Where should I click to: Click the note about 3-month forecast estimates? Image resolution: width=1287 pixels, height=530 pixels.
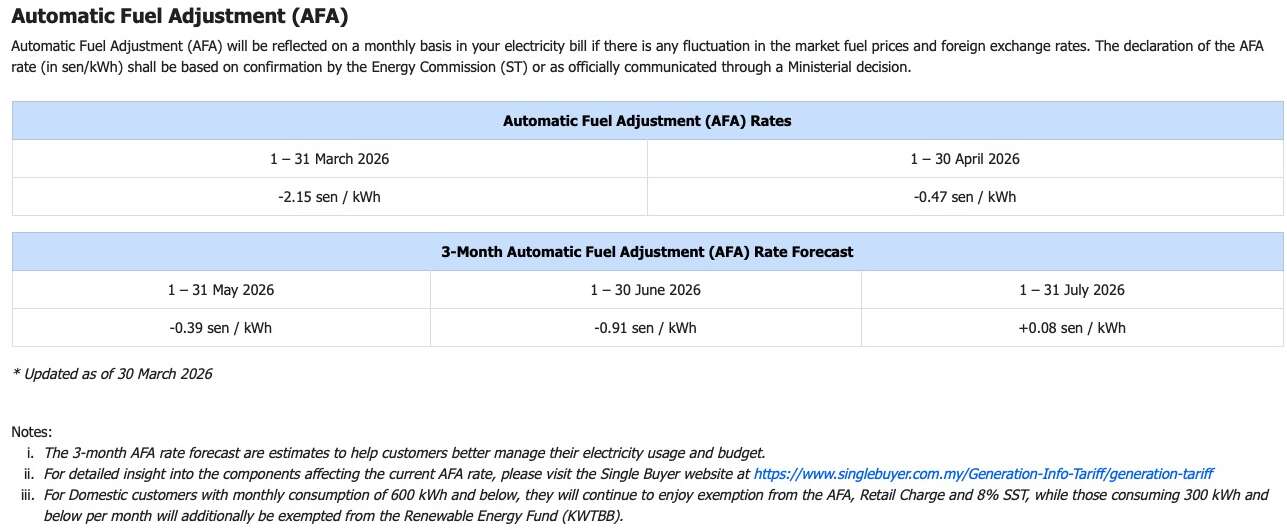(404, 453)
